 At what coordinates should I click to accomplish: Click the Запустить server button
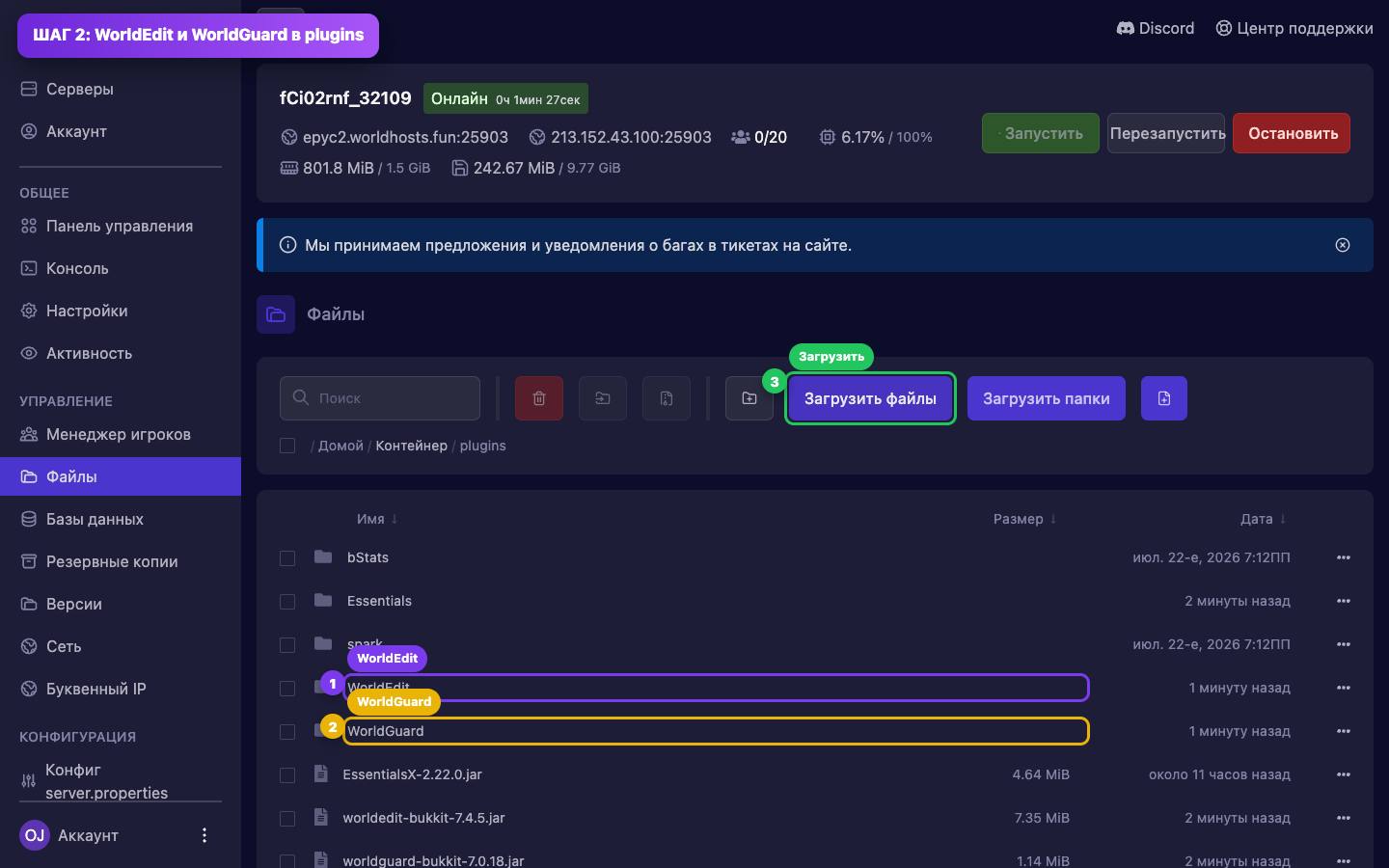point(1041,133)
